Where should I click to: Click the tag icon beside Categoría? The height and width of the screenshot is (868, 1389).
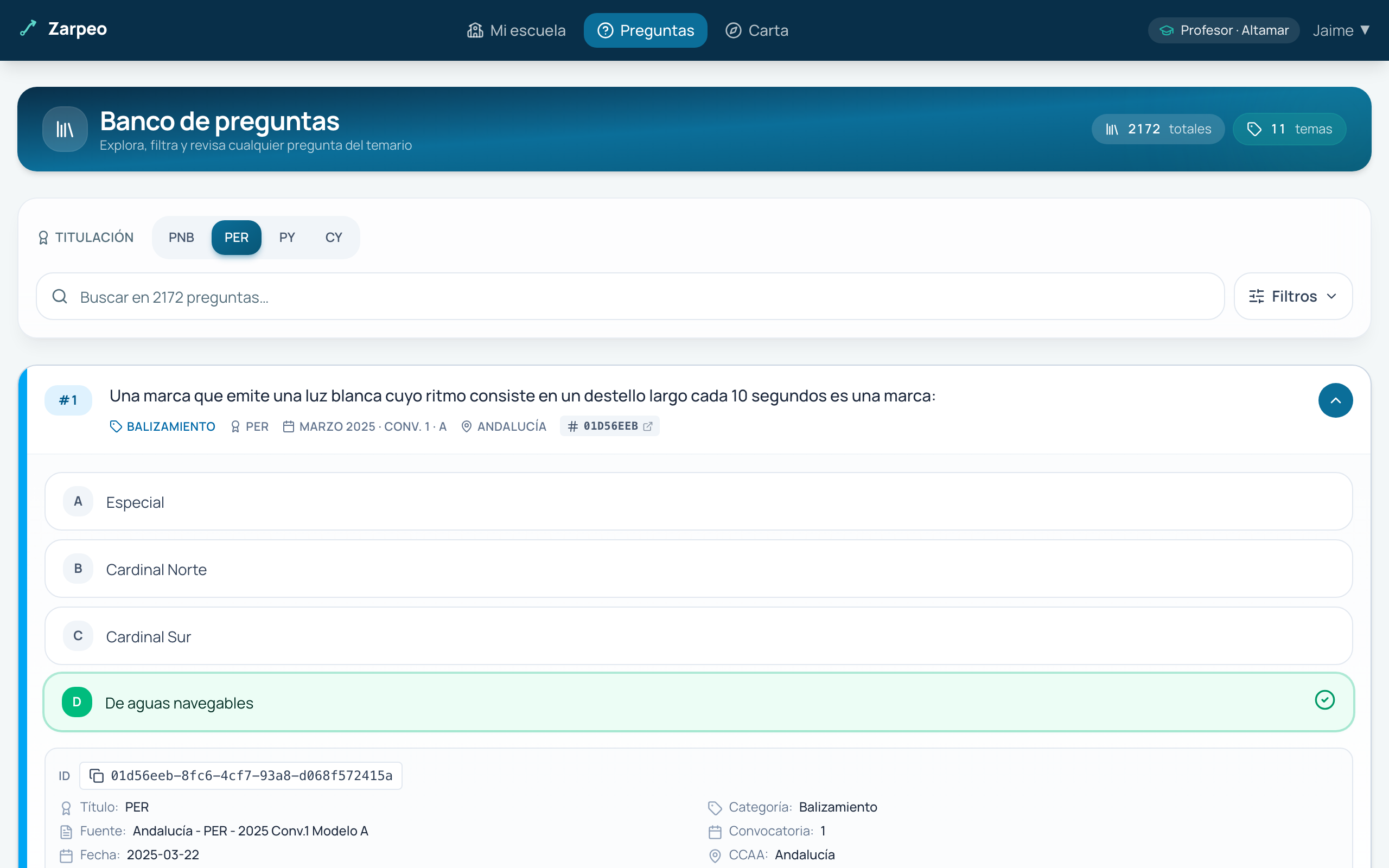pos(715,808)
